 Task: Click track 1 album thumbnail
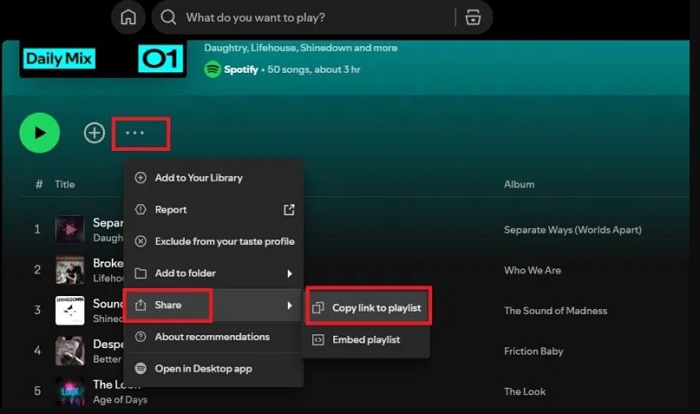70,229
